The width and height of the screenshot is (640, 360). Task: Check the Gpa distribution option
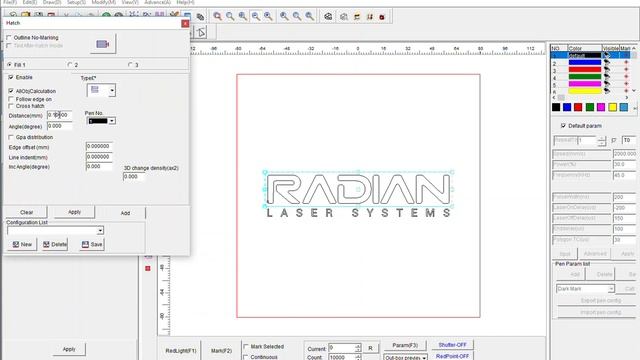coord(11,137)
